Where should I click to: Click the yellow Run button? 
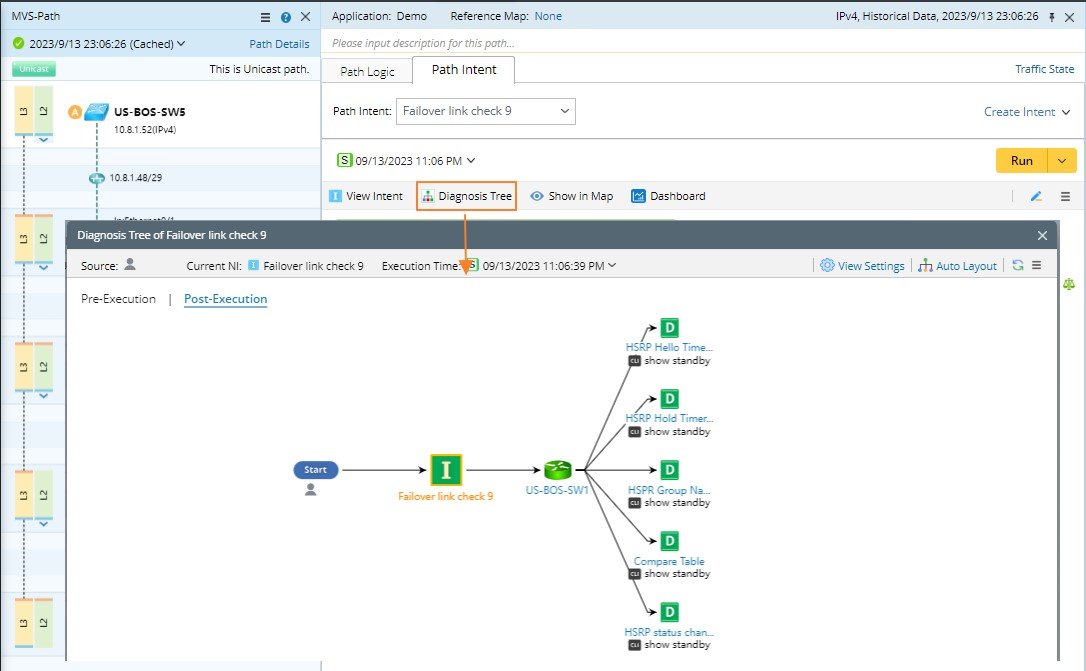(1021, 160)
